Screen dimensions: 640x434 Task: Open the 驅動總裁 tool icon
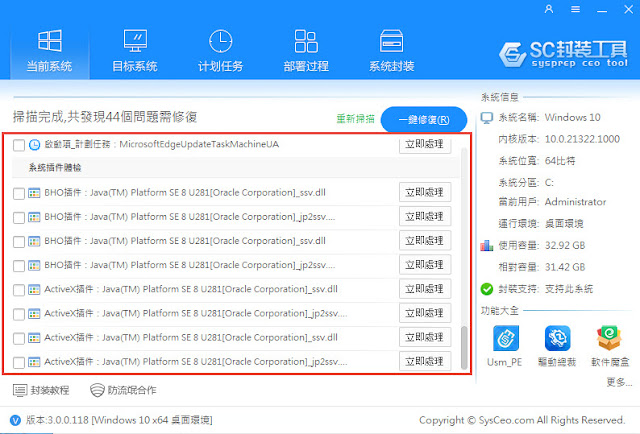pos(557,338)
